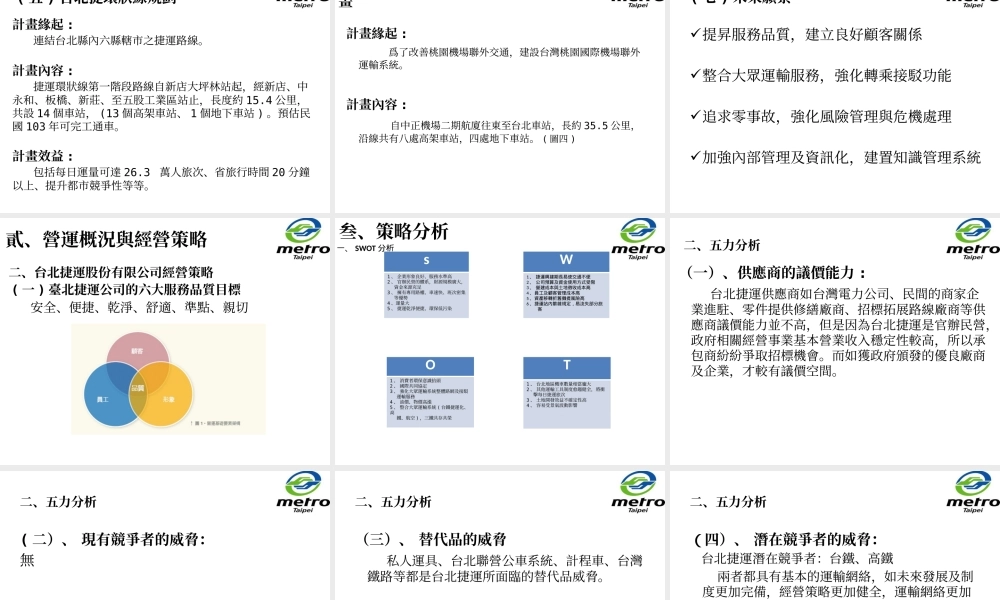Click the 台北捷運潛在競爭者:台鐵、高鐵 line
The image size is (1000, 600).
point(797,559)
